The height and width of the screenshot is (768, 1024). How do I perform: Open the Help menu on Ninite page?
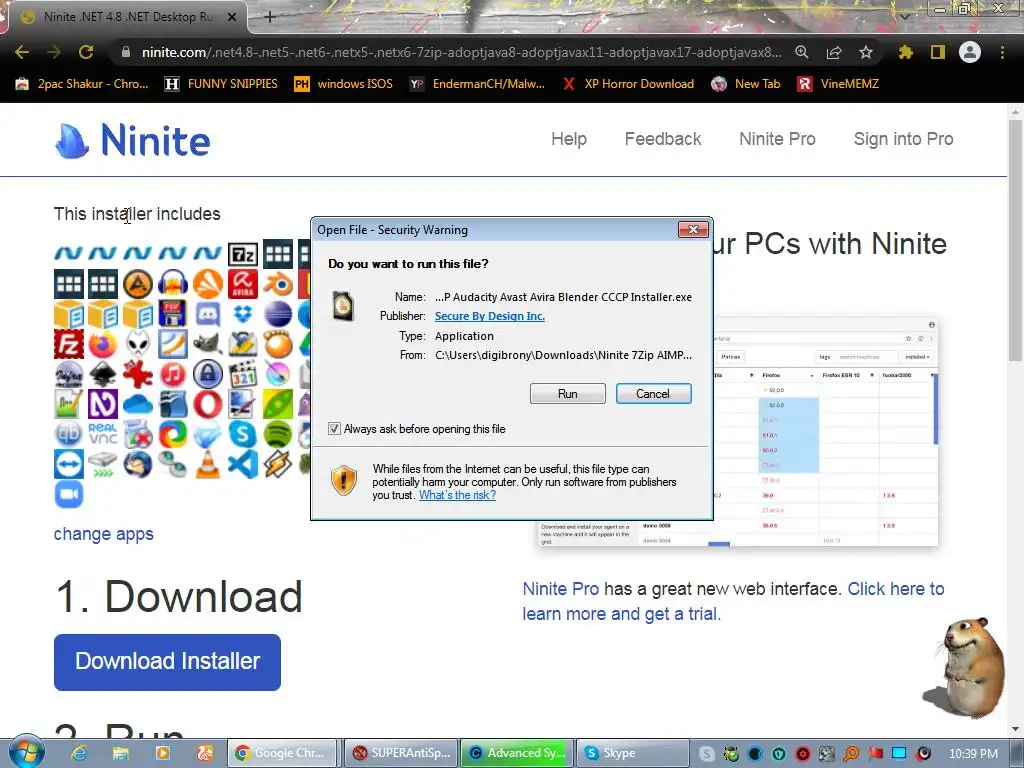tap(569, 139)
